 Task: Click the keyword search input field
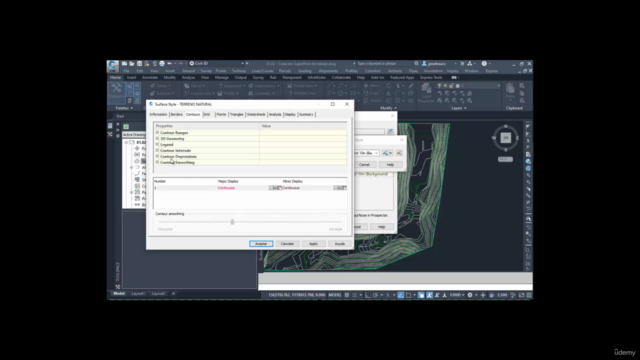pyautogui.click(x=383, y=64)
